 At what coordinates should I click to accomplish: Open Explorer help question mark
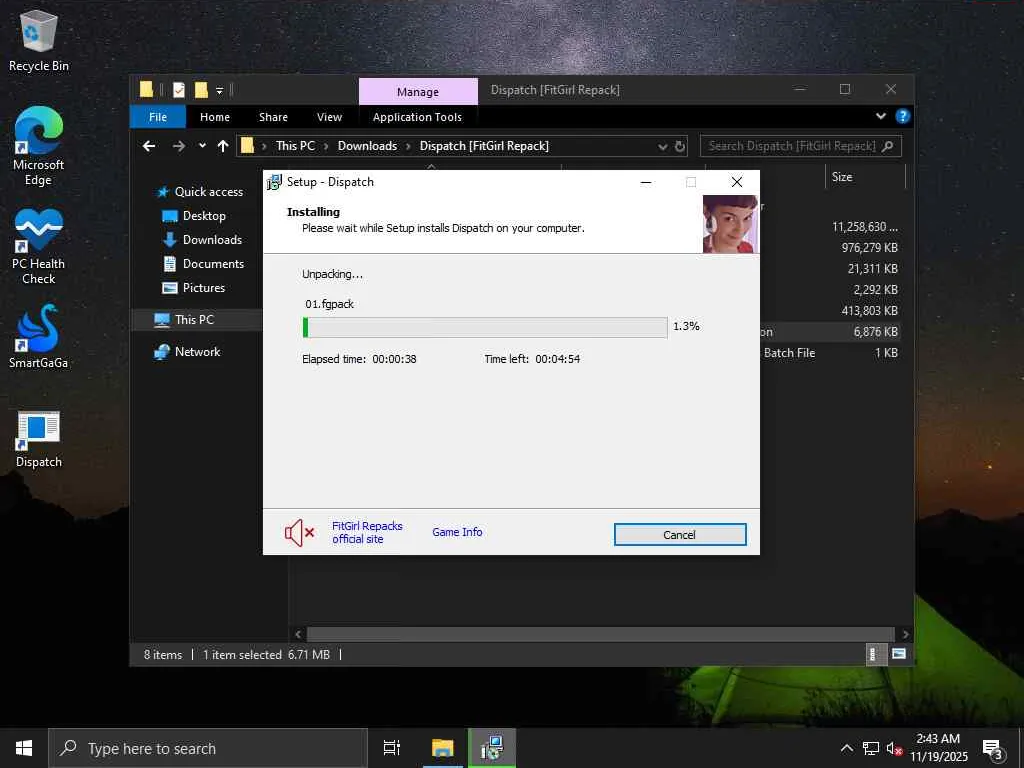pos(903,116)
